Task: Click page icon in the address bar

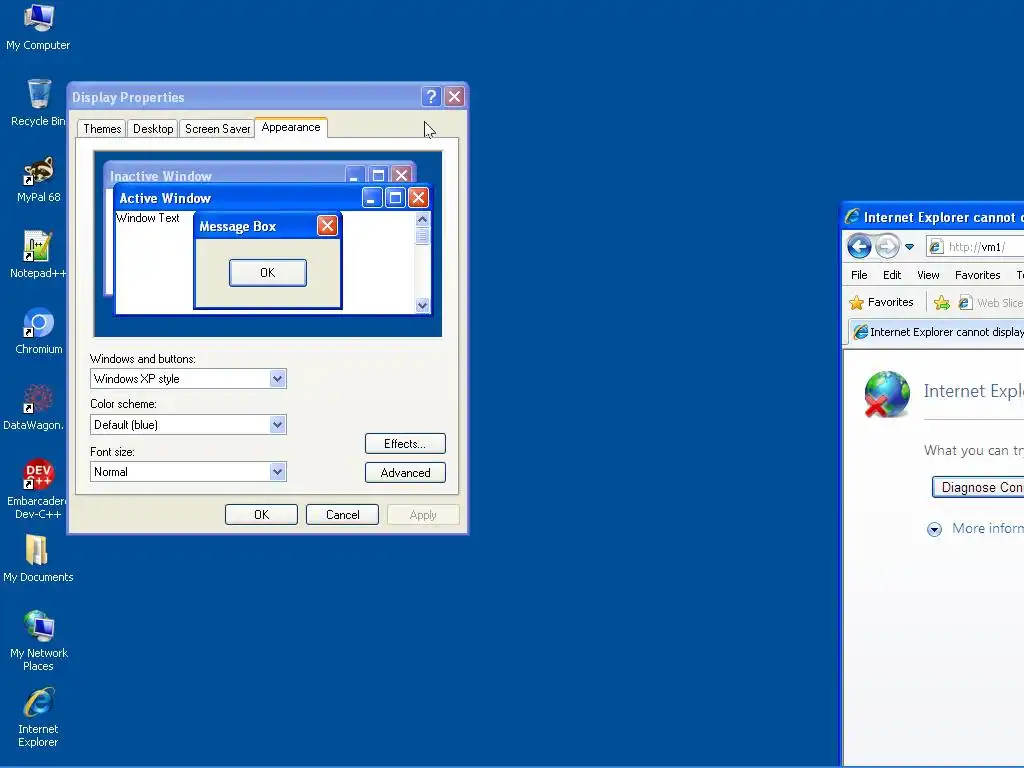Action: pyautogui.click(x=936, y=247)
